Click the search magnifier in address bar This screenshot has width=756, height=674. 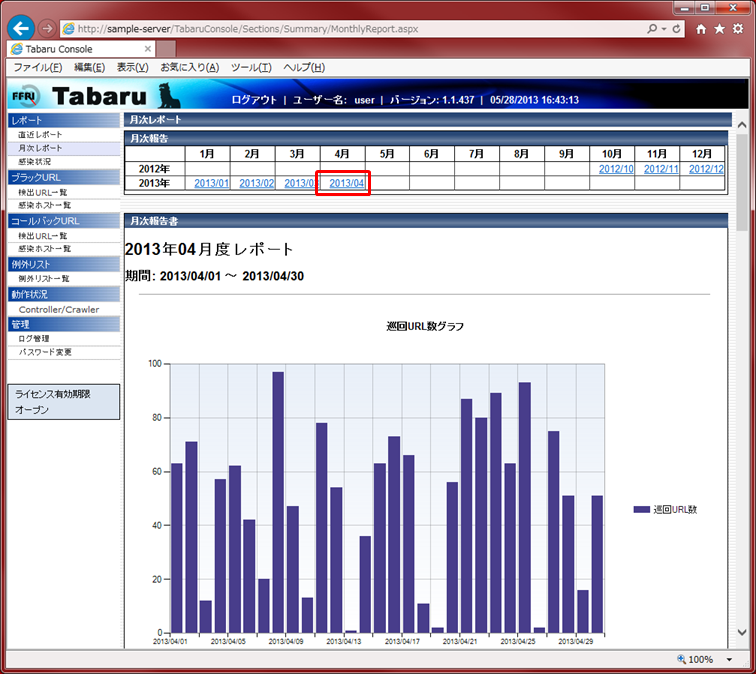click(x=652, y=29)
